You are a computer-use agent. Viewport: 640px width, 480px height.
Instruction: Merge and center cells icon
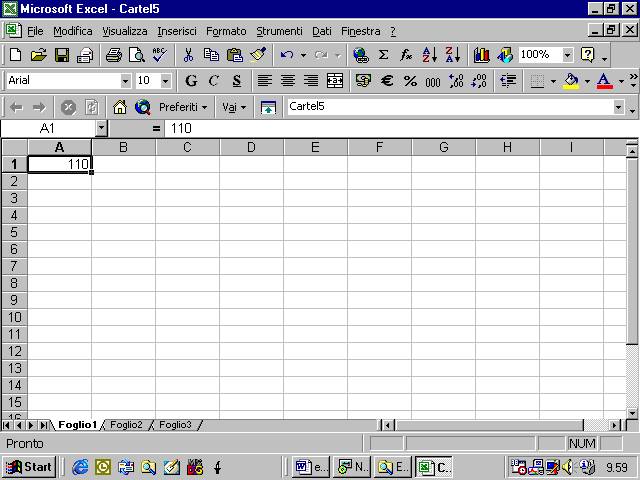click(x=335, y=81)
